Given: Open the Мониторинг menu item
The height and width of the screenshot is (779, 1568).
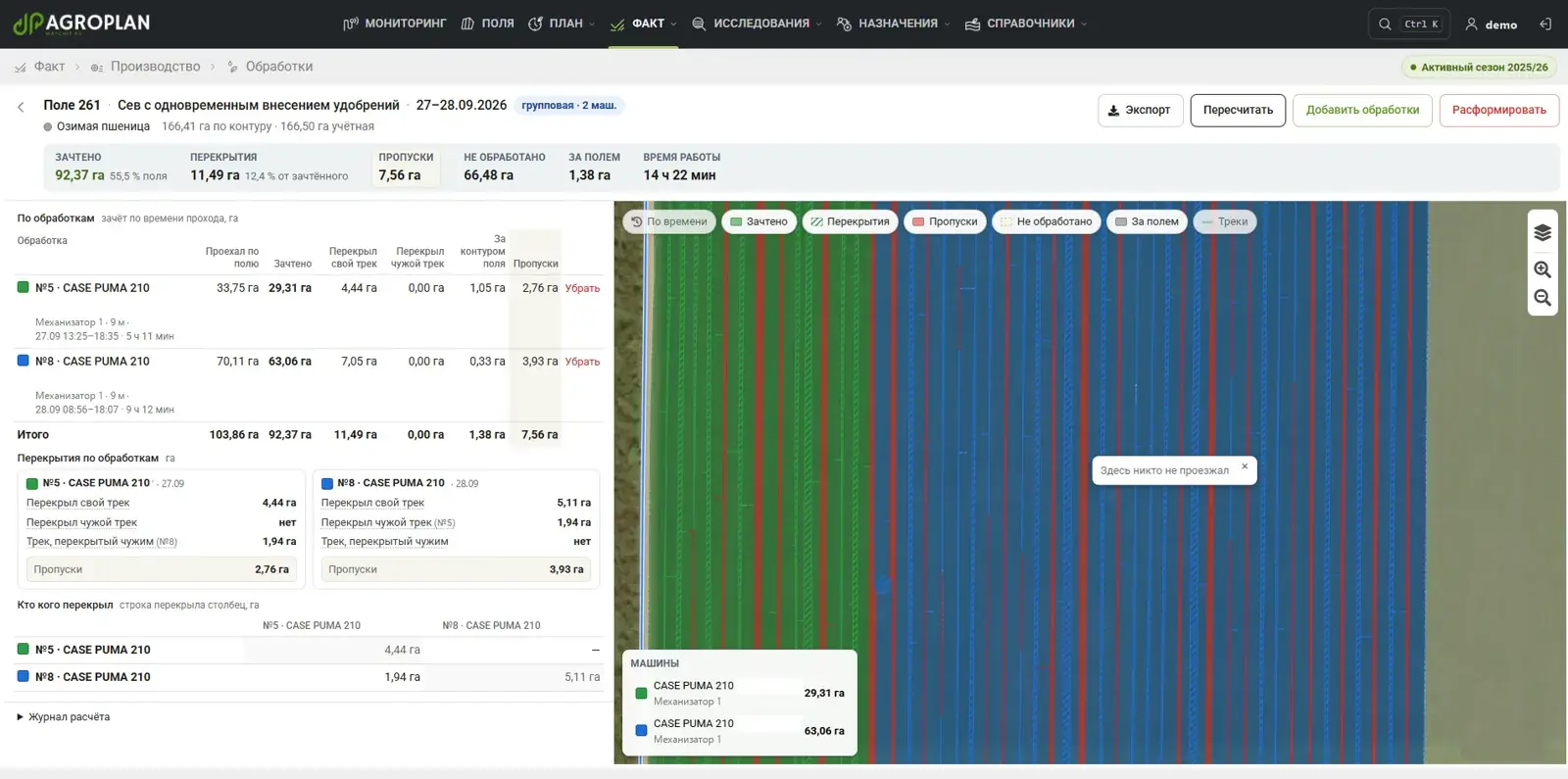Looking at the screenshot, I should (x=394, y=24).
